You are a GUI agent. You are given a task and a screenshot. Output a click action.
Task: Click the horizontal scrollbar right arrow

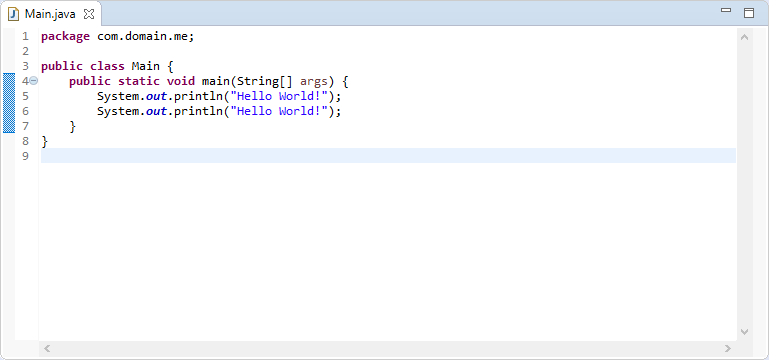tap(728, 348)
